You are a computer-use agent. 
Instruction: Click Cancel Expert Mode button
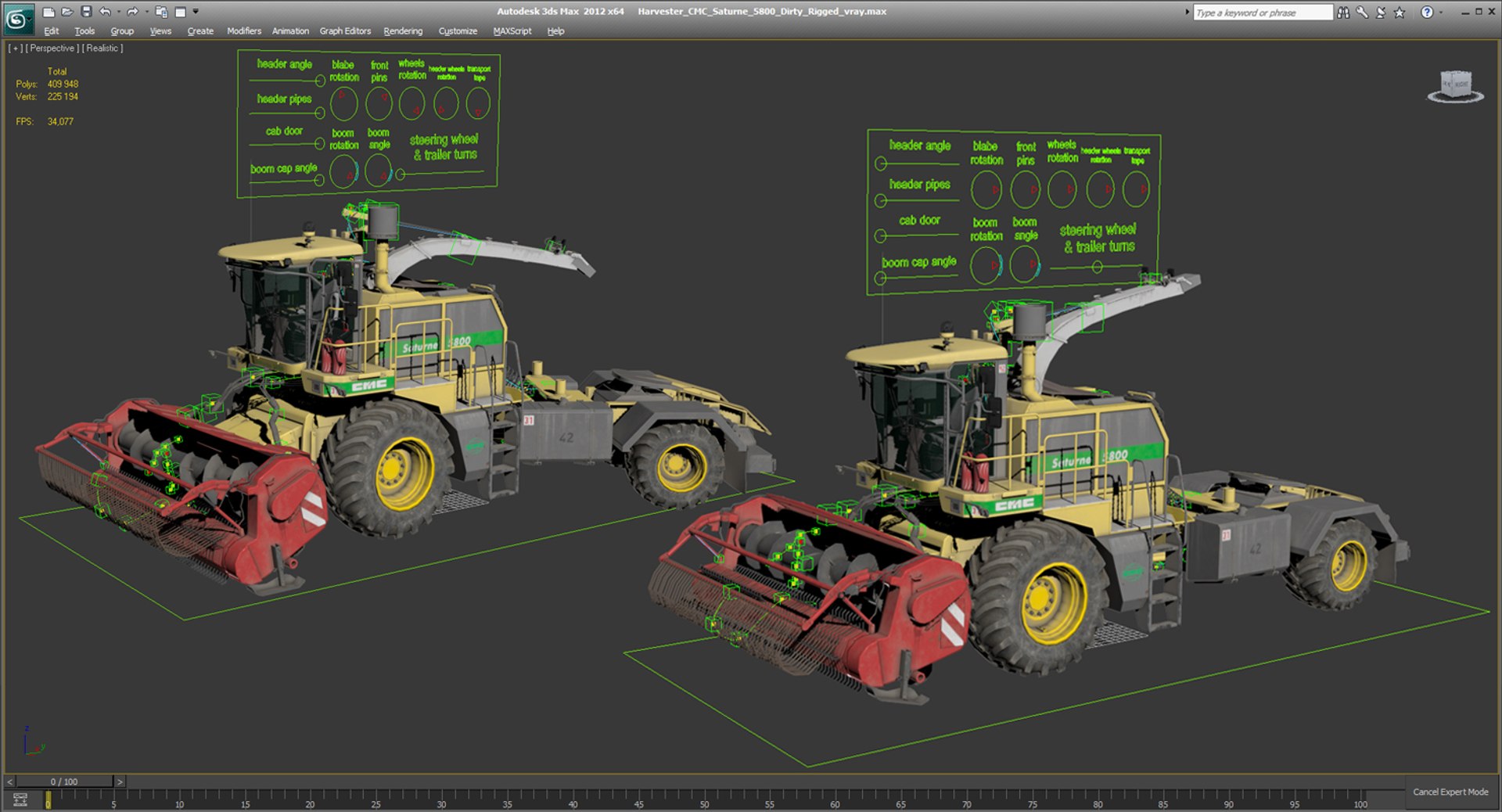pyautogui.click(x=1450, y=792)
